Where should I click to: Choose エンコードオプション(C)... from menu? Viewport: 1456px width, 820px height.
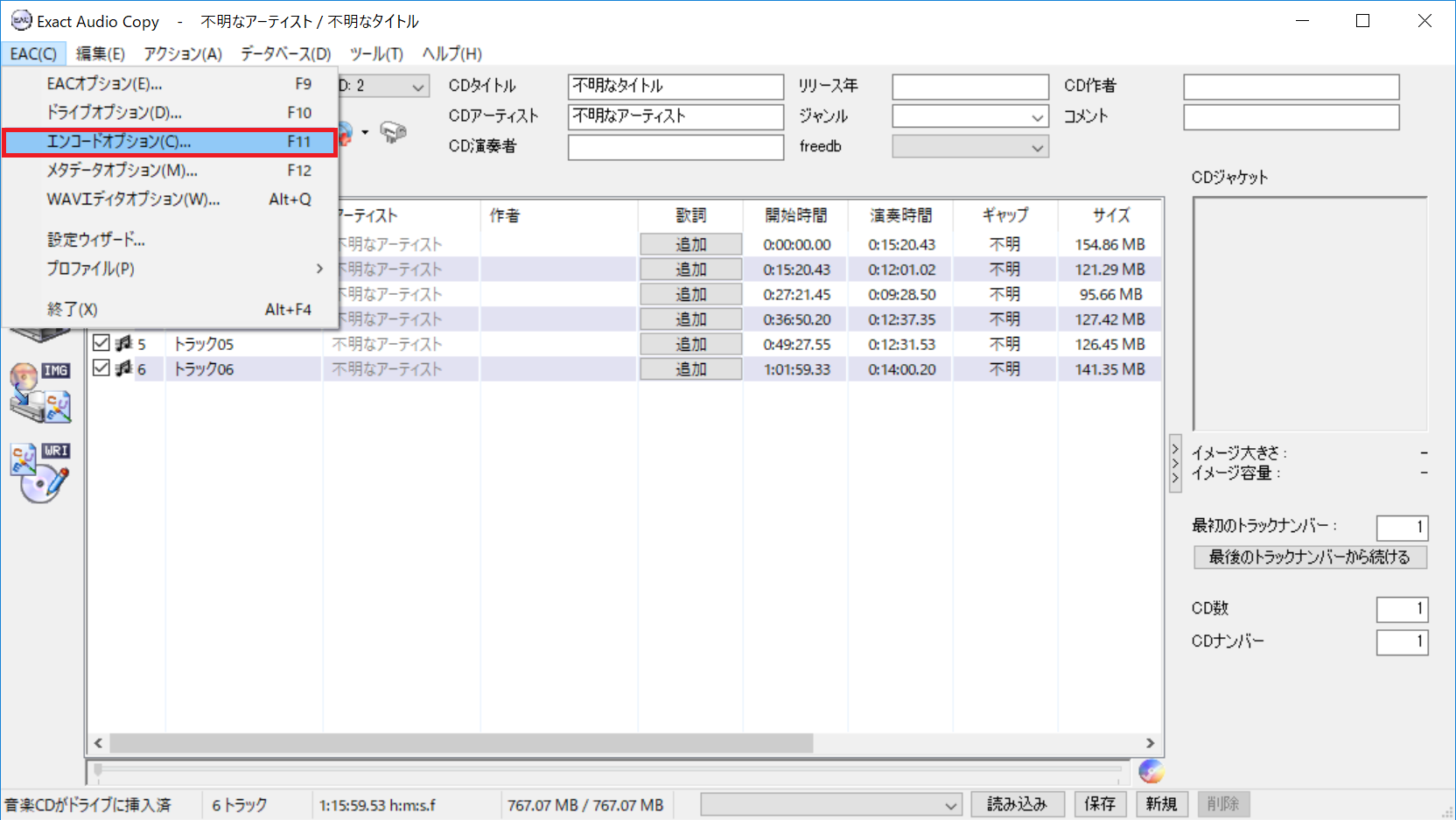(171, 142)
